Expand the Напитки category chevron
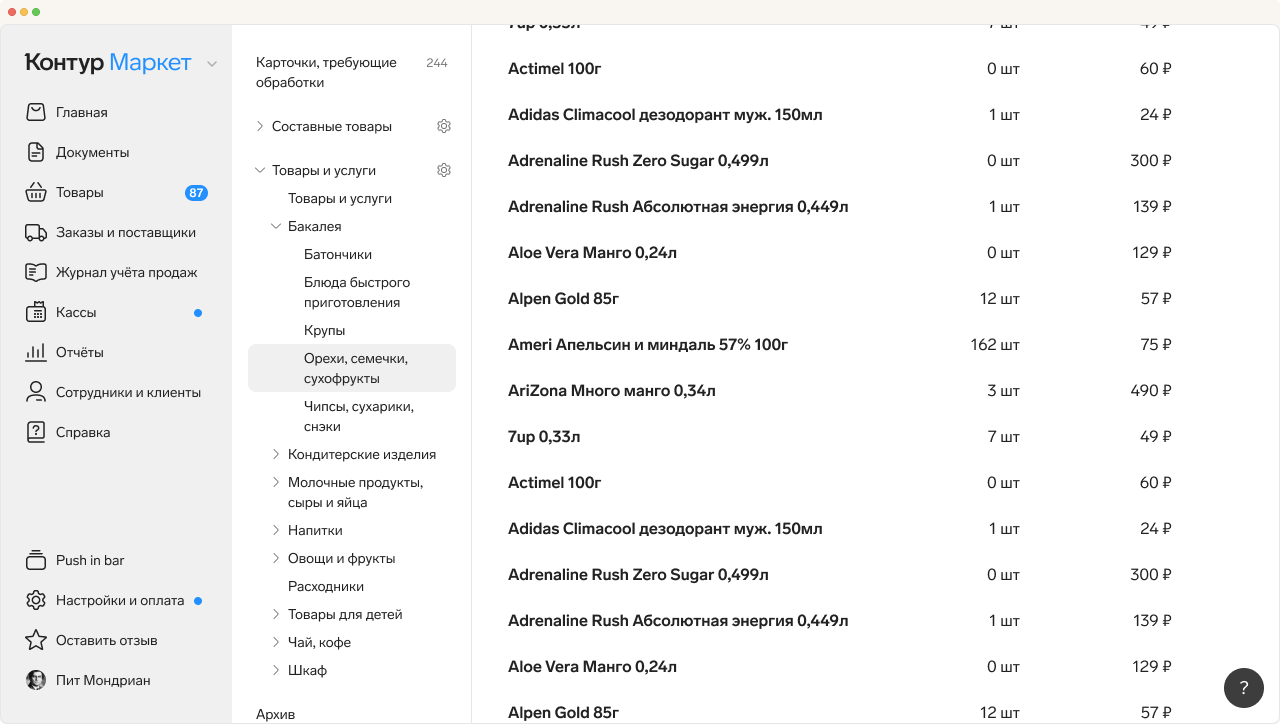Image resolution: width=1280 pixels, height=724 pixels. 276,530
